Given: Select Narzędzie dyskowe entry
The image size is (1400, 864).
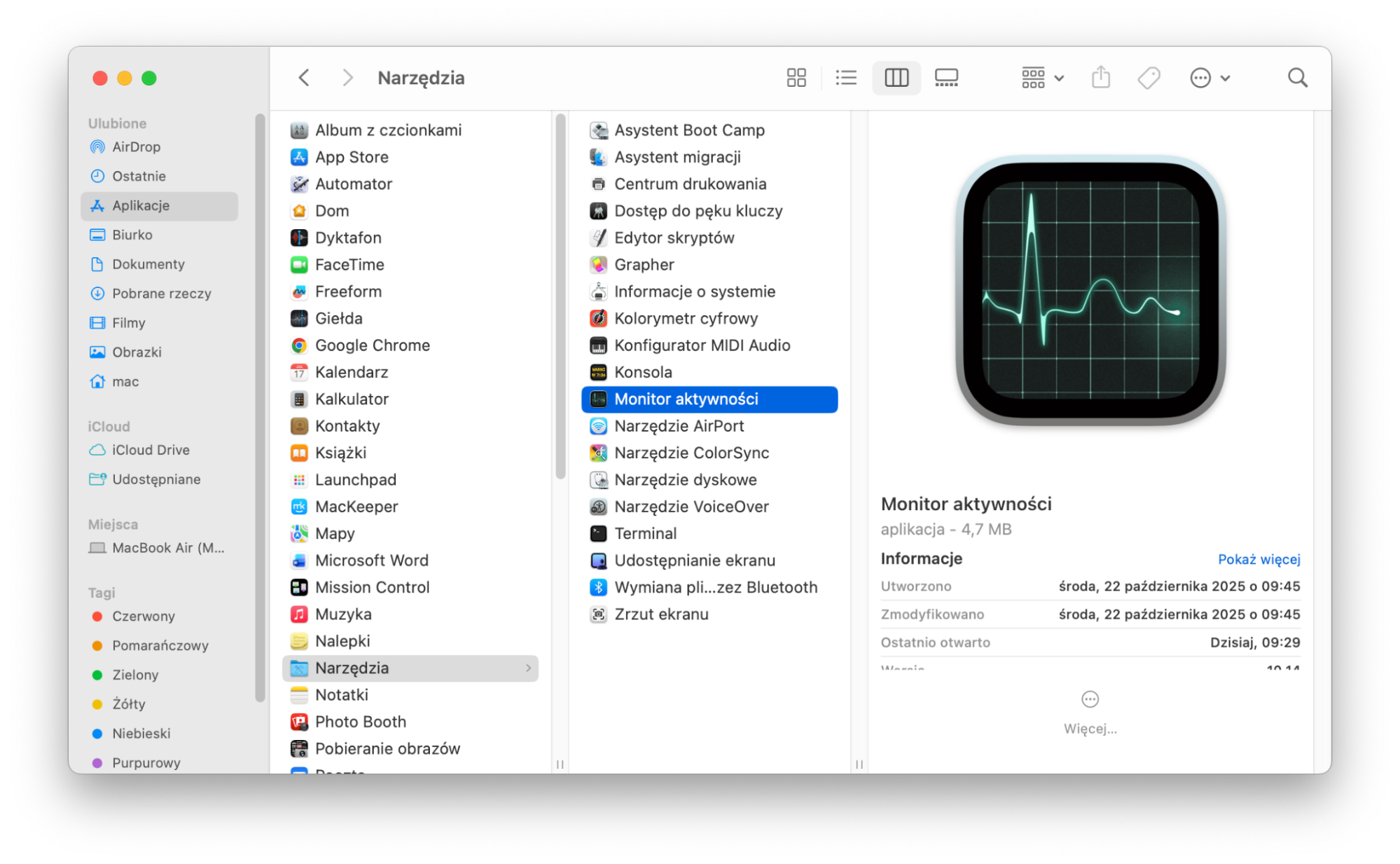Looking at the screenshot, I should (709, 480).
